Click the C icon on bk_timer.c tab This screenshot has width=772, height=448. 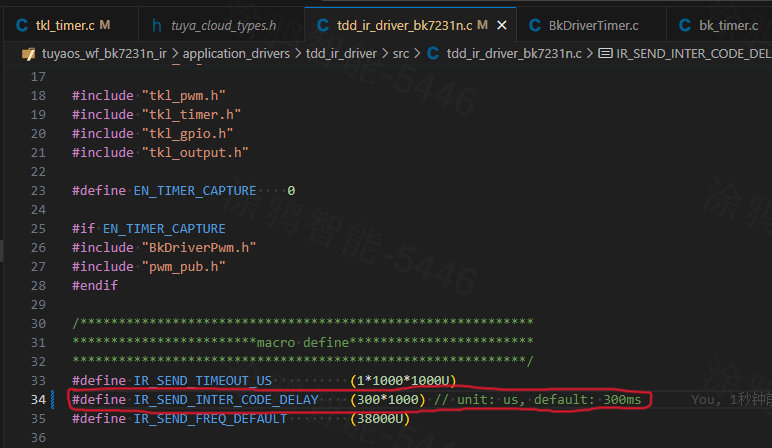click(x=683, y=23)
